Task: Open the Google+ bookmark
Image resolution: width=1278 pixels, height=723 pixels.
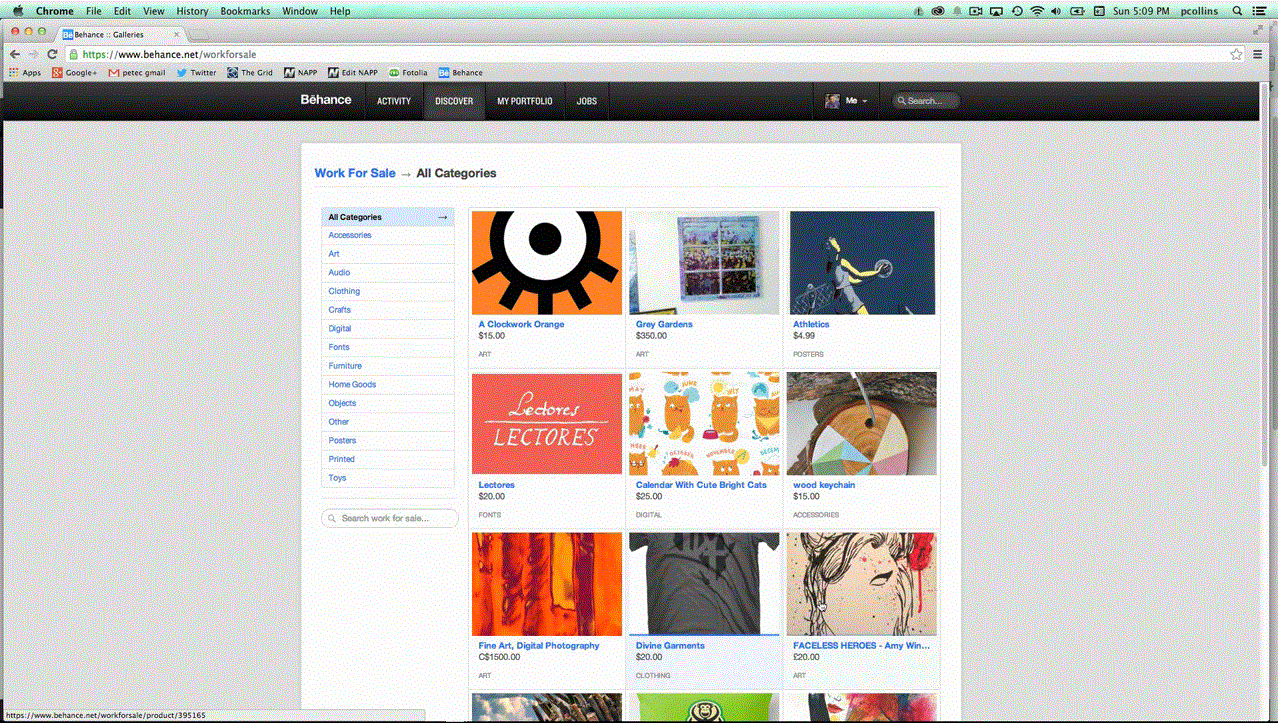Action: [75, 72]
